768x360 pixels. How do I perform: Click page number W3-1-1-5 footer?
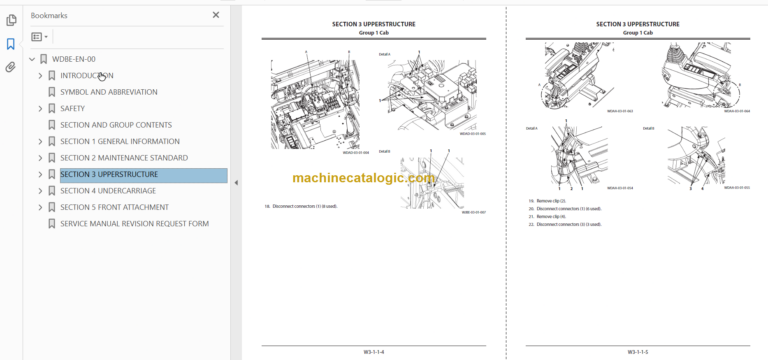[x=638, y=352]
